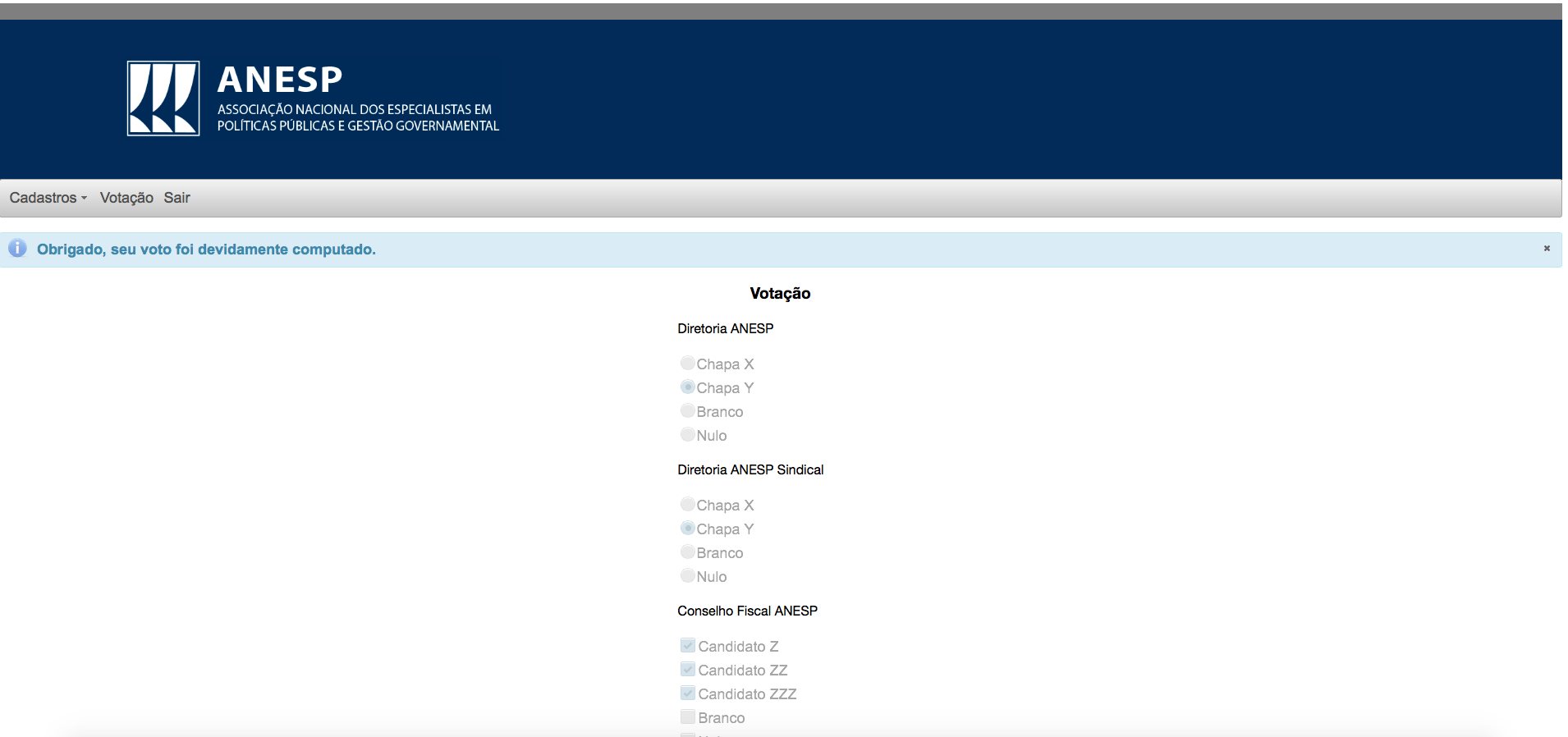Select Branco under Diretoria ANESP
The width and height of the screenshot is (1568, 737).
tap(688, 410)
